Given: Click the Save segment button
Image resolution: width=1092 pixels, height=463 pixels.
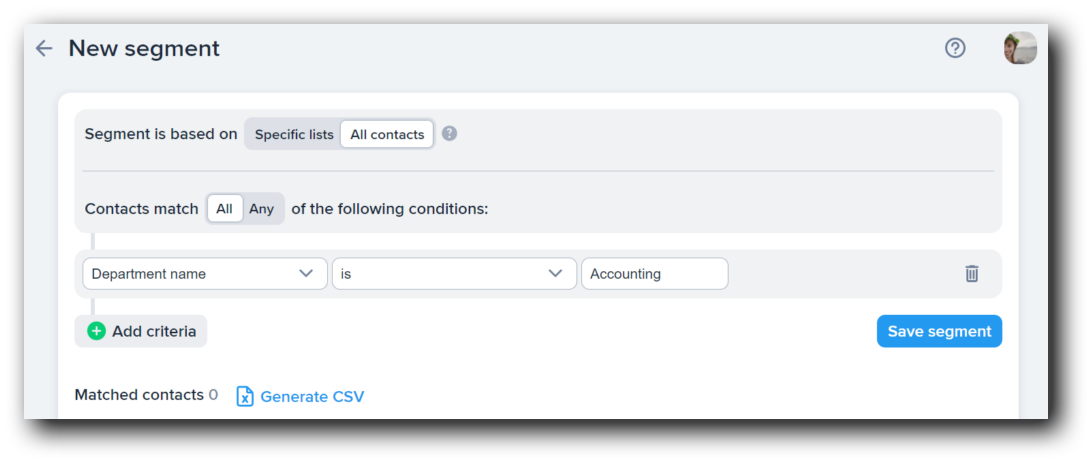Looking at the screenshot, I should click(939, 331).
